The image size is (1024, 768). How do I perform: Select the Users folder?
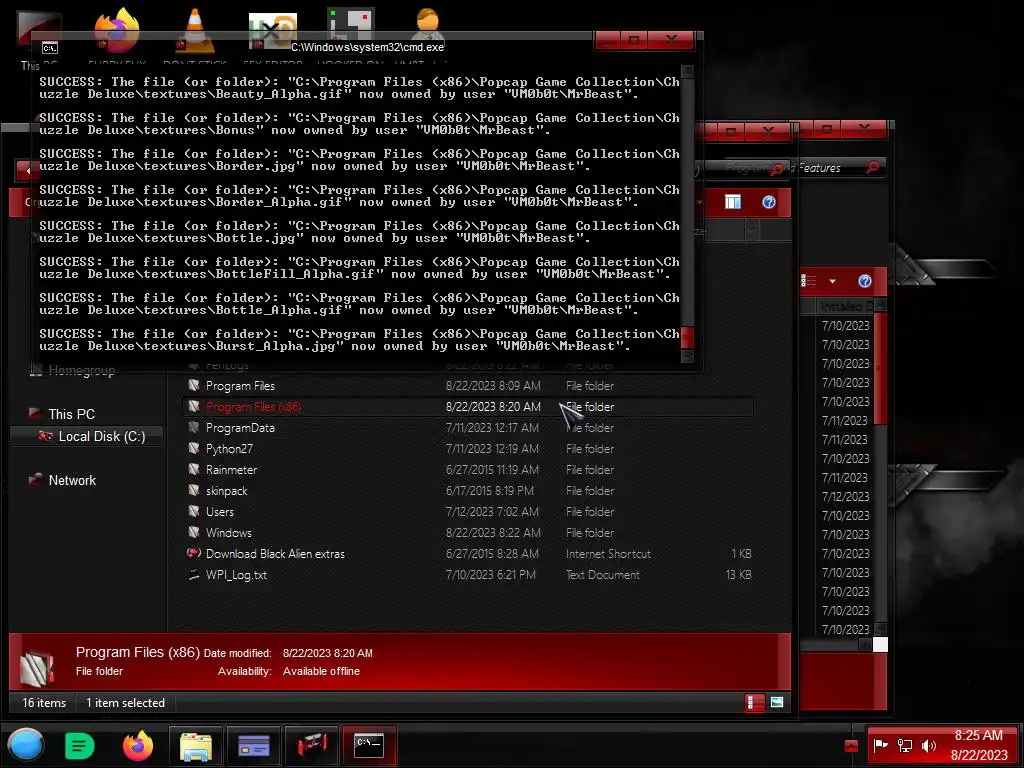(468, 511)
